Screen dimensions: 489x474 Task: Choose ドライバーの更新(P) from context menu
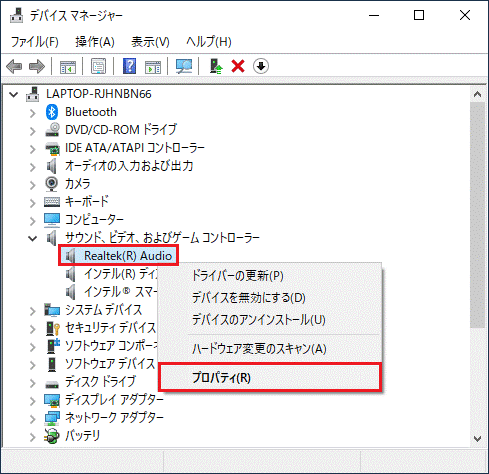click(270, 276)
